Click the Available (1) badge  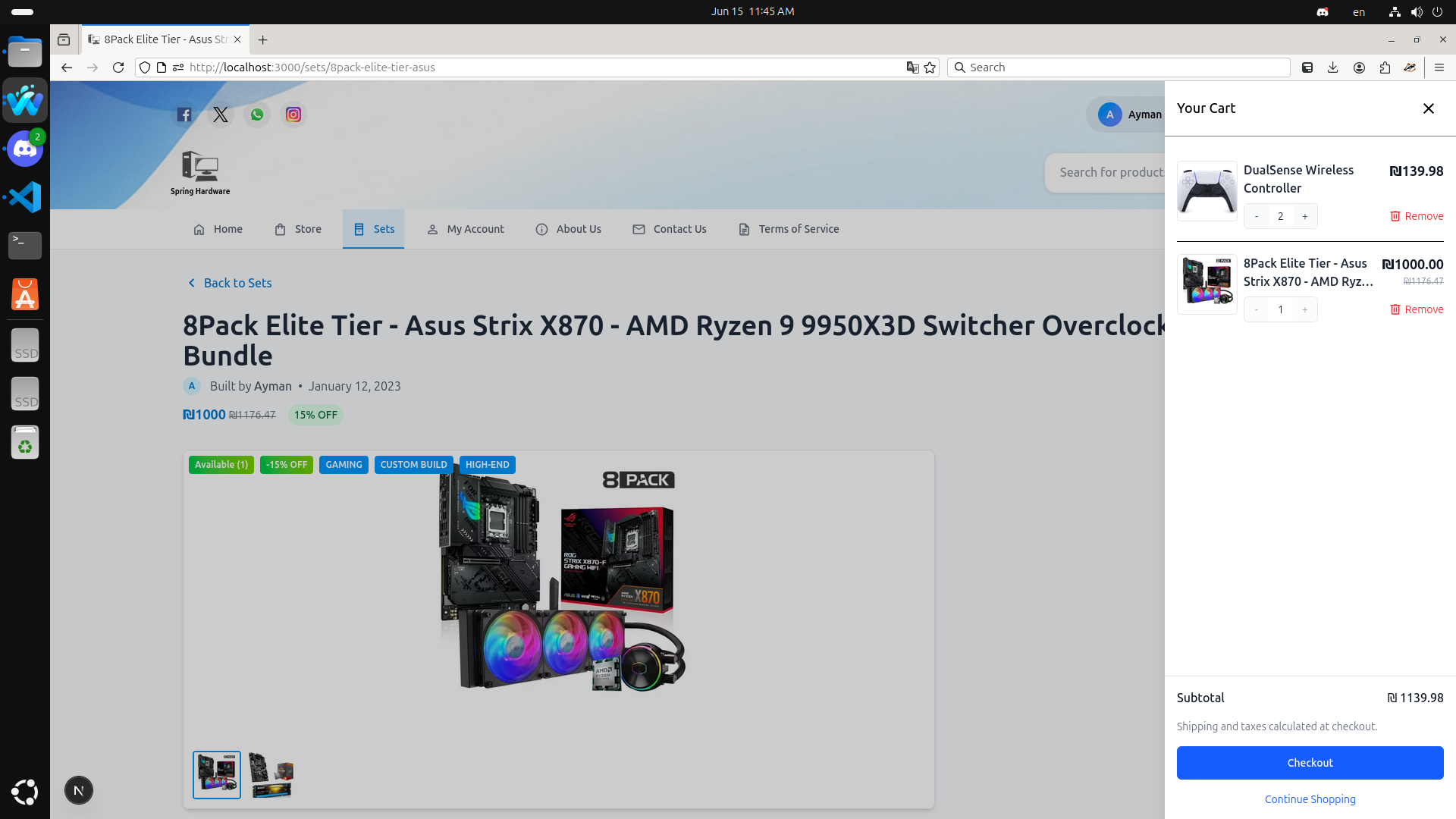click(x=221, y=465)
